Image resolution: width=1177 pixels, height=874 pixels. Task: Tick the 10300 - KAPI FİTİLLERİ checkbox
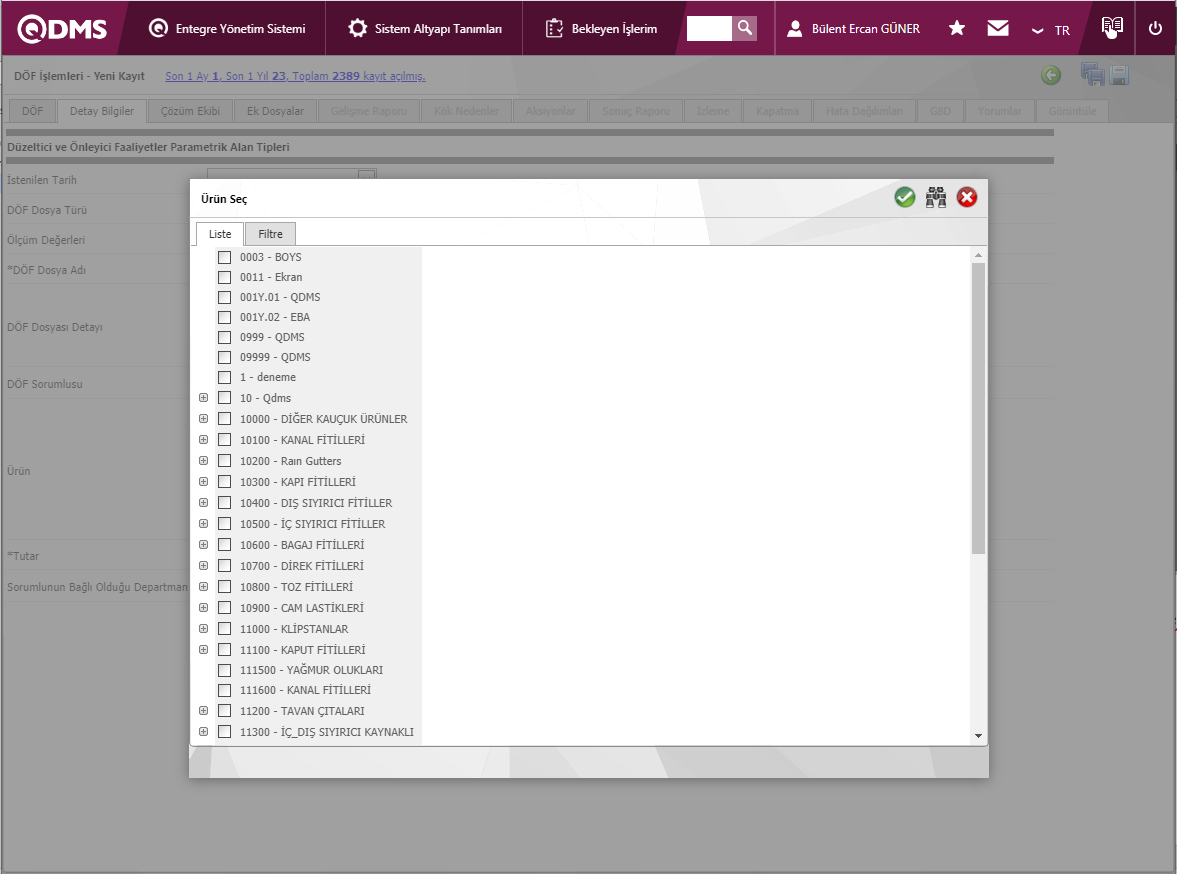pos(225,482)
